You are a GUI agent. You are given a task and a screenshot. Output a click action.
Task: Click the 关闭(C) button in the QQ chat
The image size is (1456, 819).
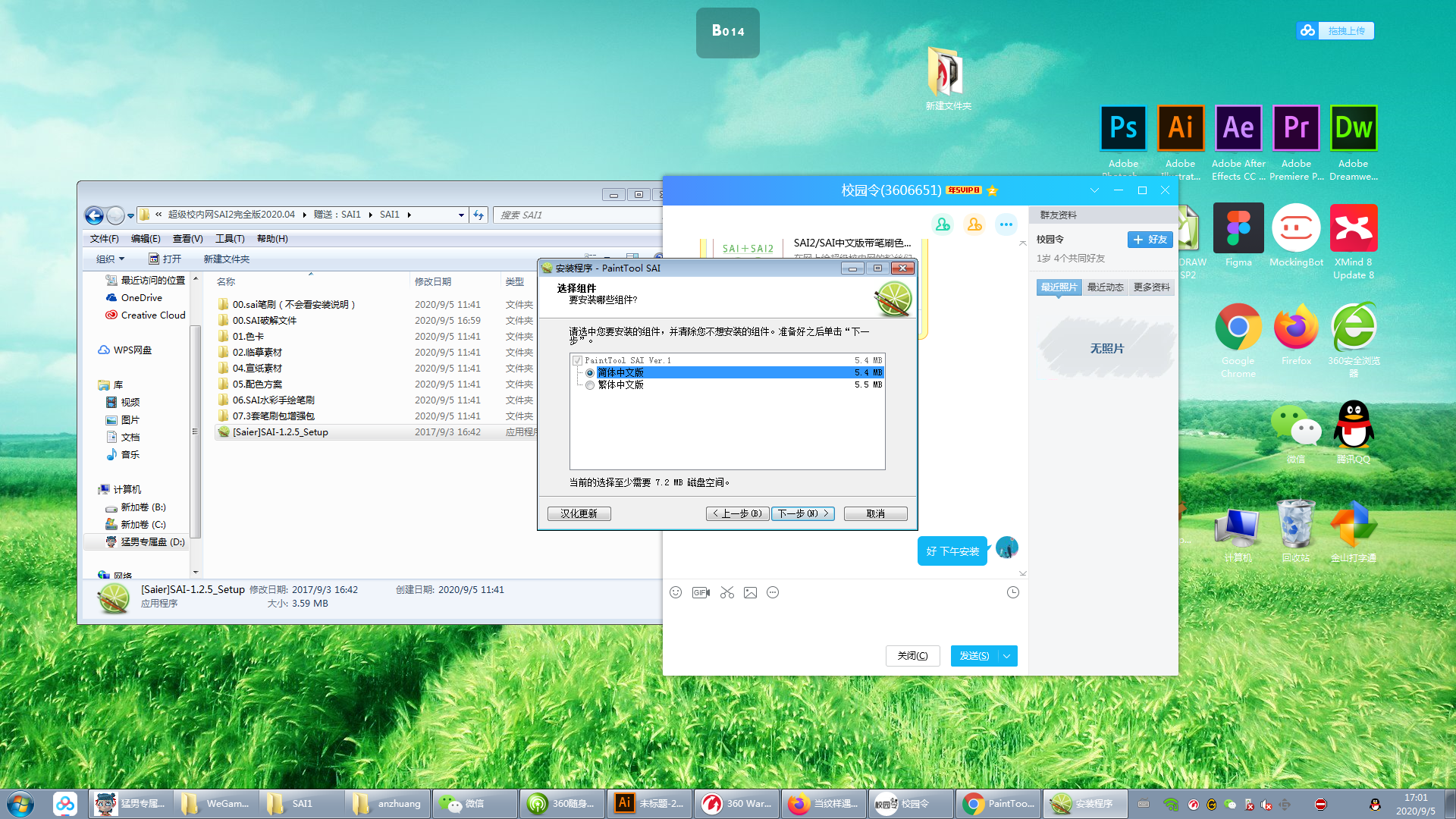912,656
